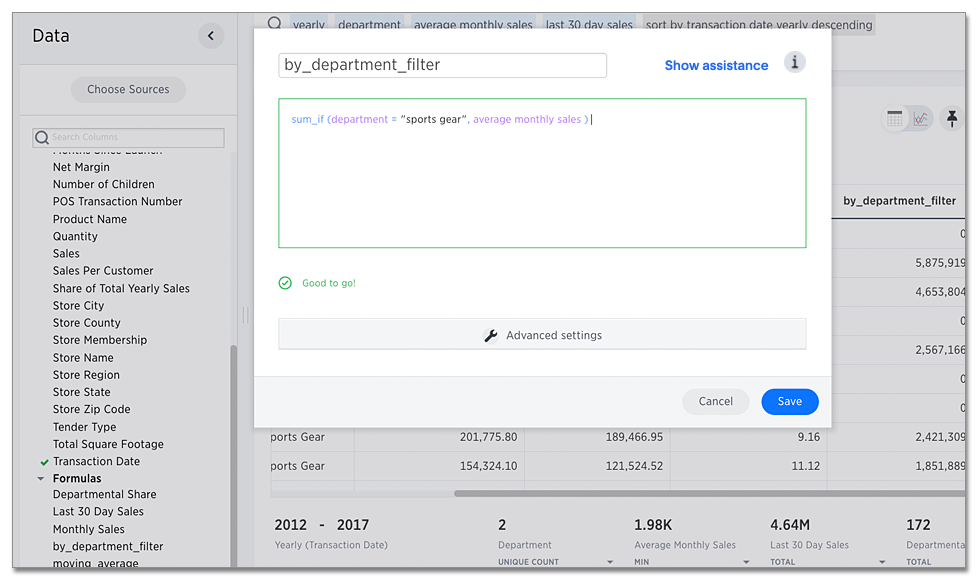This screenshot has width=978, height=580.
Task: Open Choose Sources
Action: [127, 89]
